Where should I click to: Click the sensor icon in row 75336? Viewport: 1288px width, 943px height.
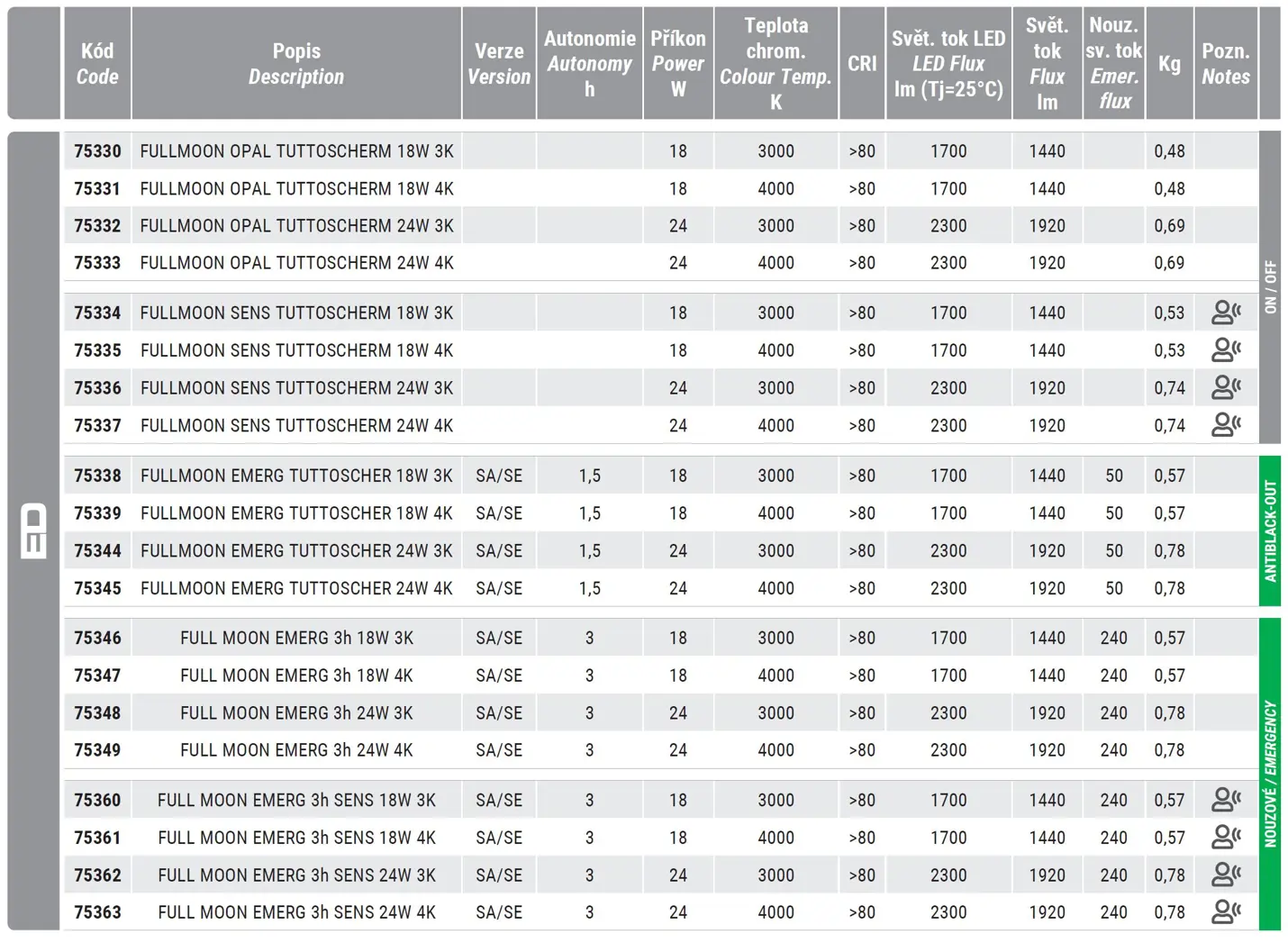pos(1226,387)
